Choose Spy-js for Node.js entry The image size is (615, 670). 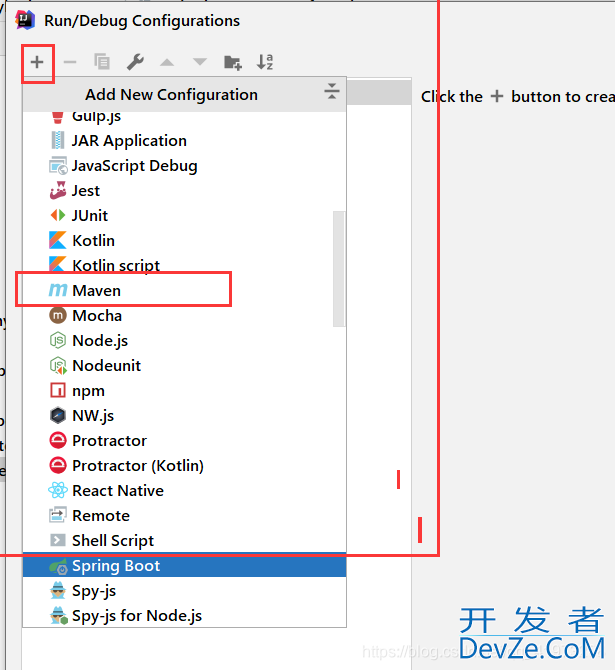(x=184, y=615)
